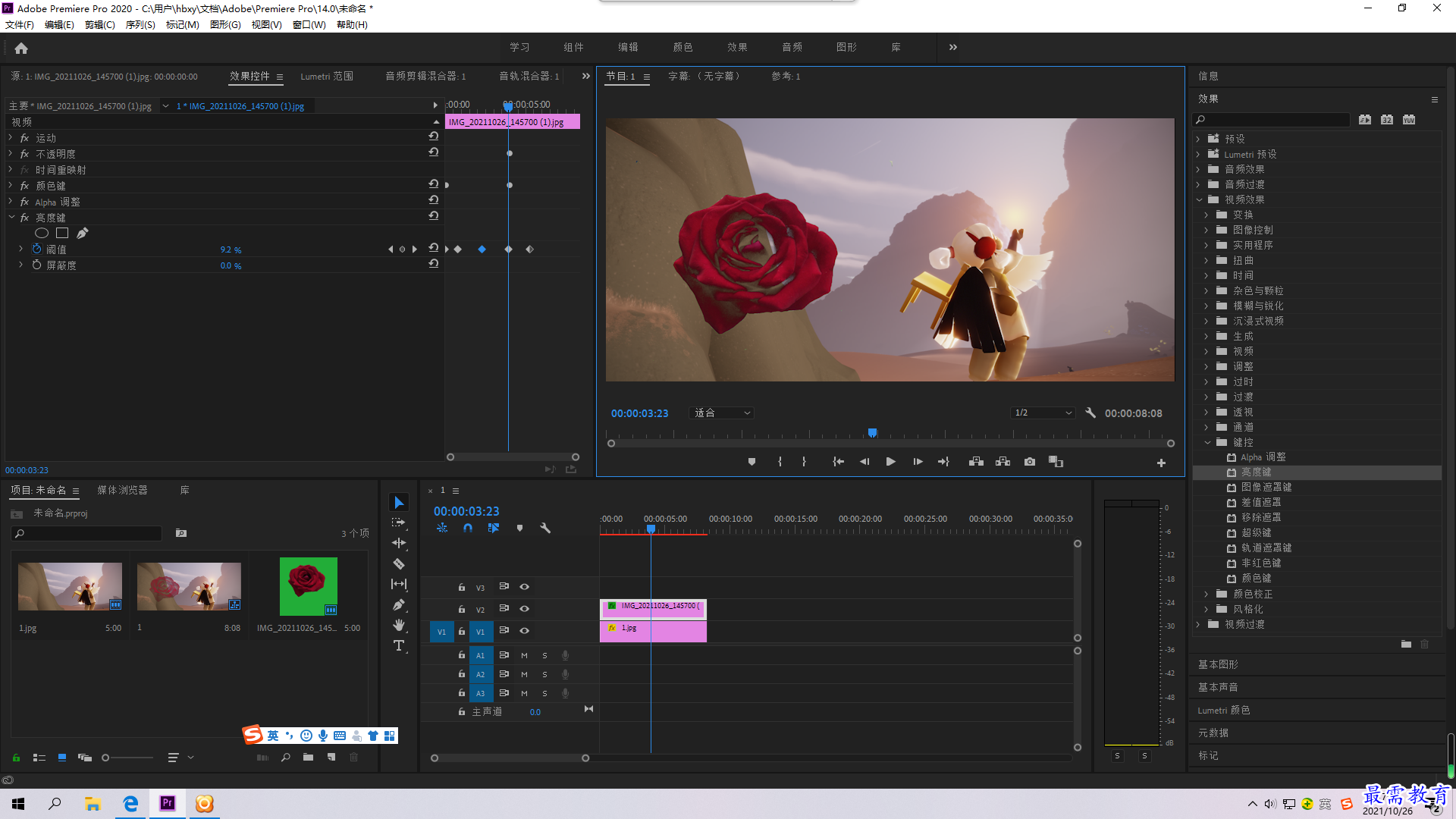Select the Ripple Edit tool
Viewport: 1456px width, 819px height.
coord(399,543)
